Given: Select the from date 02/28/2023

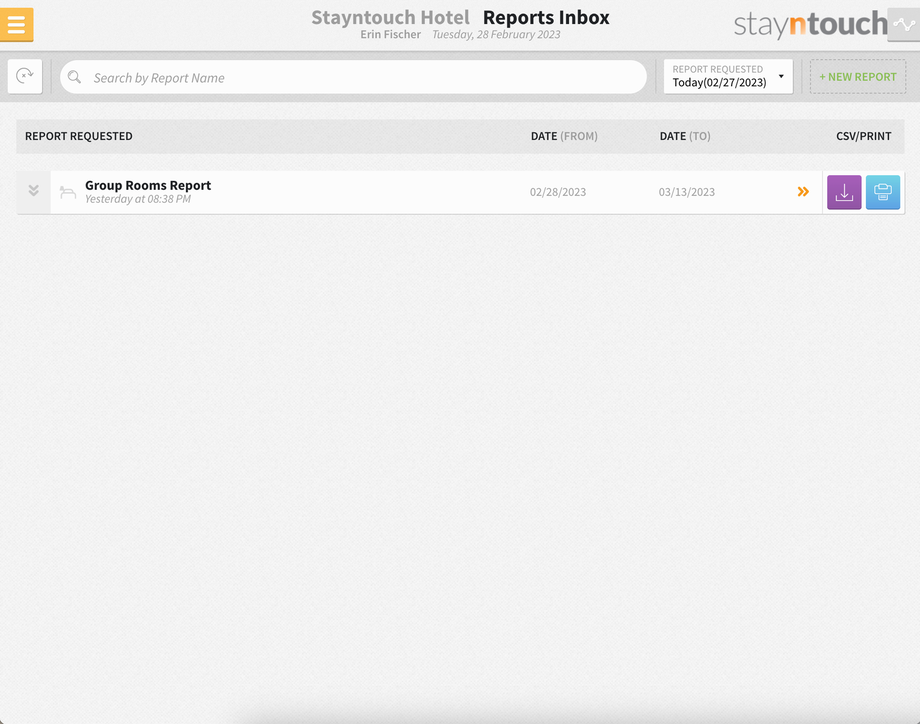Looking at the screenshot, I should [x=558, y=192].
